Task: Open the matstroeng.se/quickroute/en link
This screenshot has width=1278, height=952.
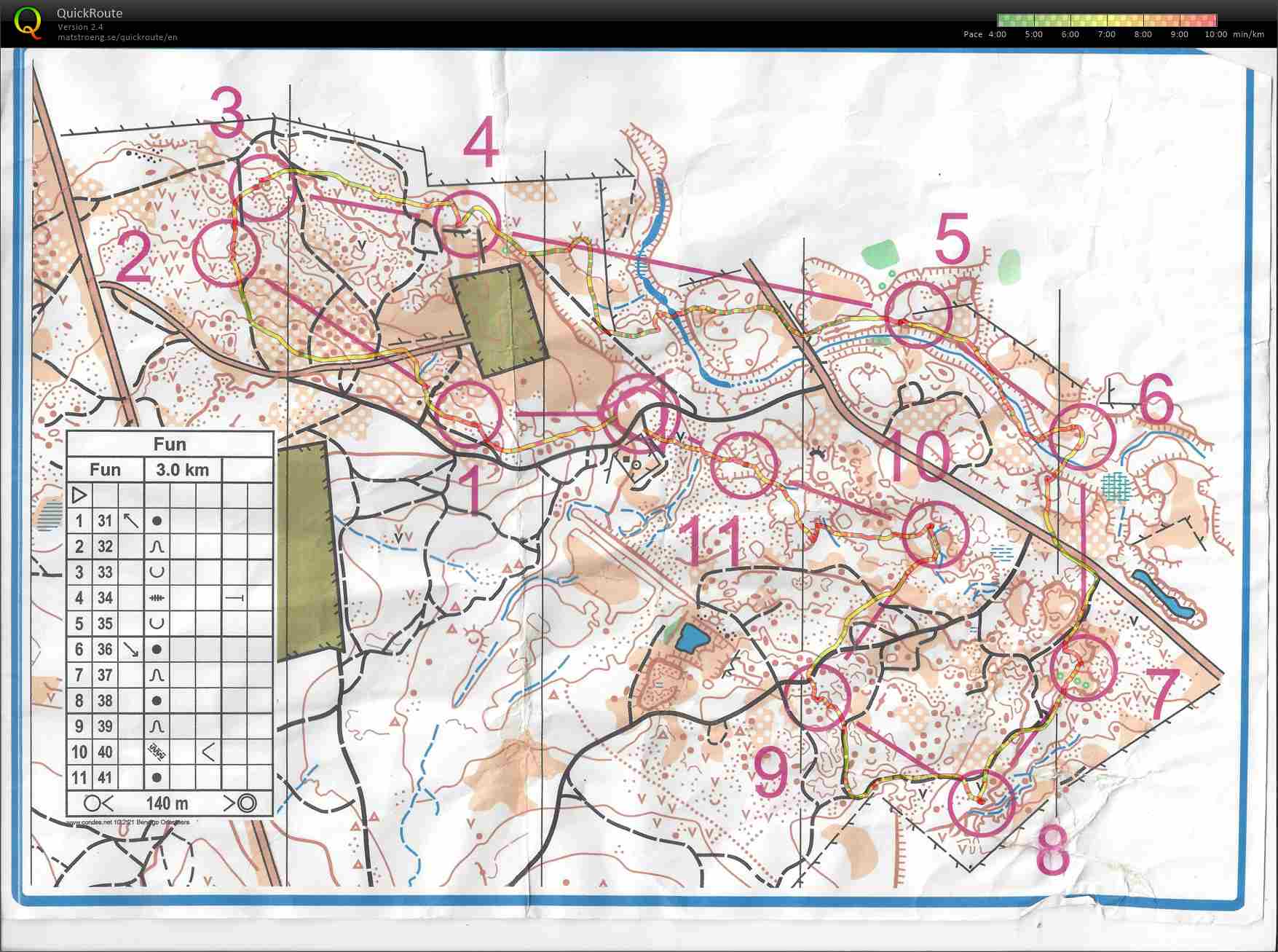Action: click(x=117, y=37)
